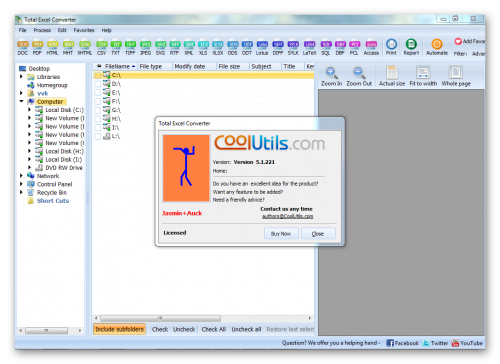Choose the CSV output format icon
The image size is (500, 364).
tap(101, 47)
